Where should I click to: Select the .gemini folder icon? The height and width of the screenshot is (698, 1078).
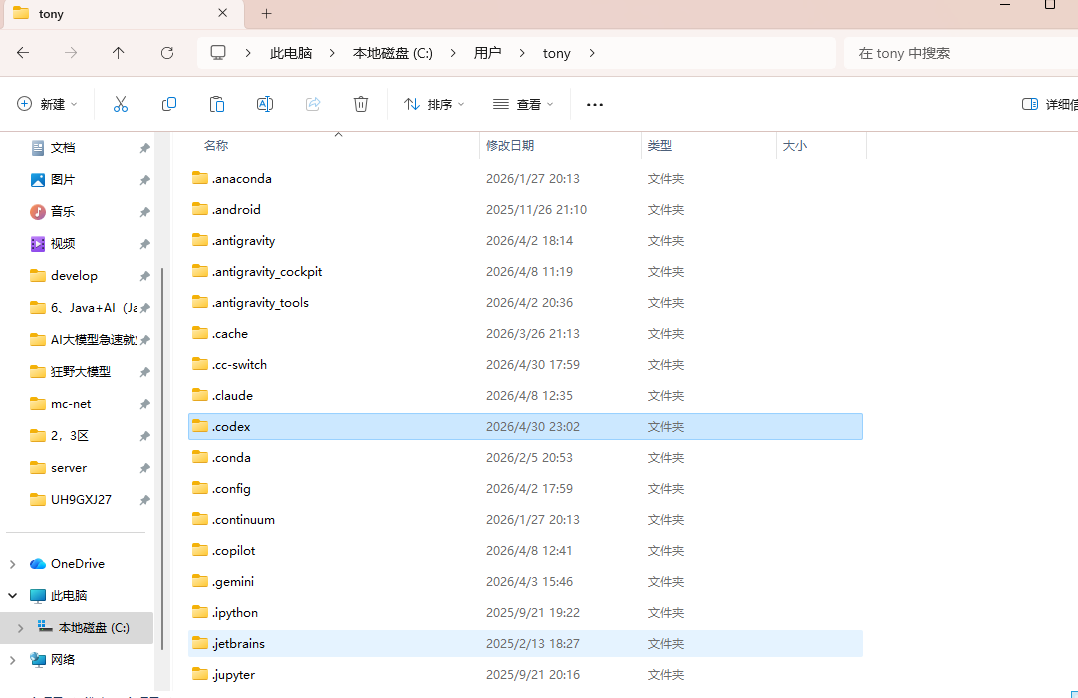(200, 581)
